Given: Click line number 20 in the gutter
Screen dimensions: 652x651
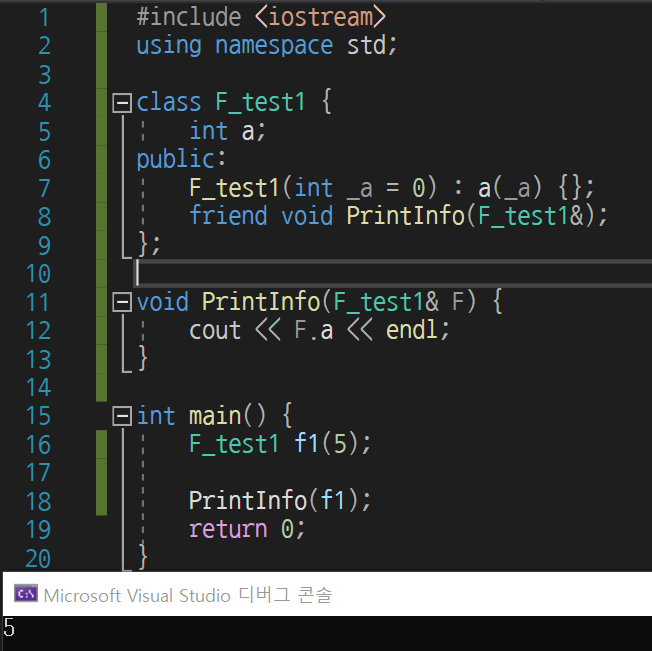Looking at the screenshot, I should point(38,559).
